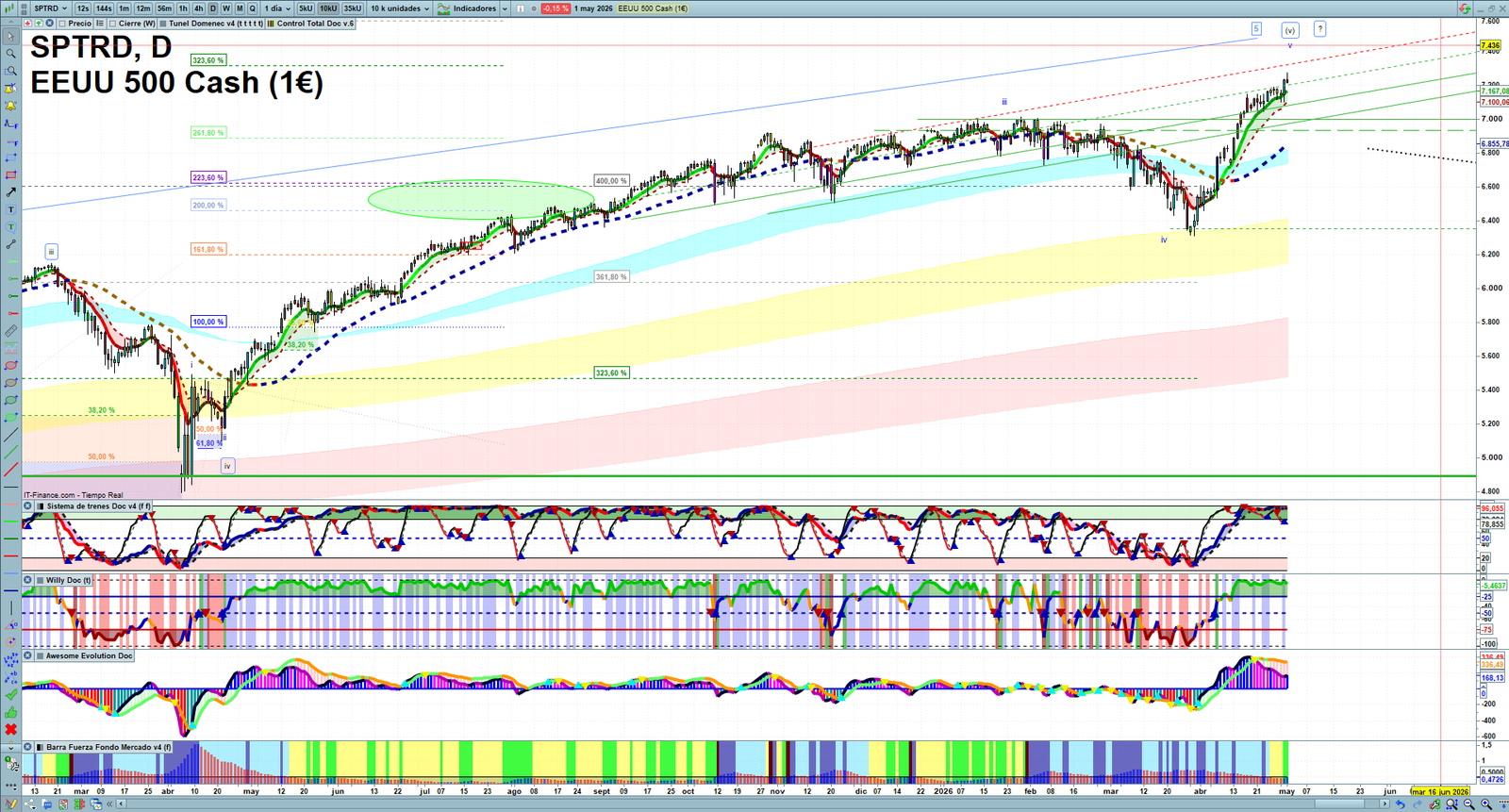Select the green diagonal line tool
Image resolution: width=1509 pixels, height=812 pixels.
[x=11, y=452]
